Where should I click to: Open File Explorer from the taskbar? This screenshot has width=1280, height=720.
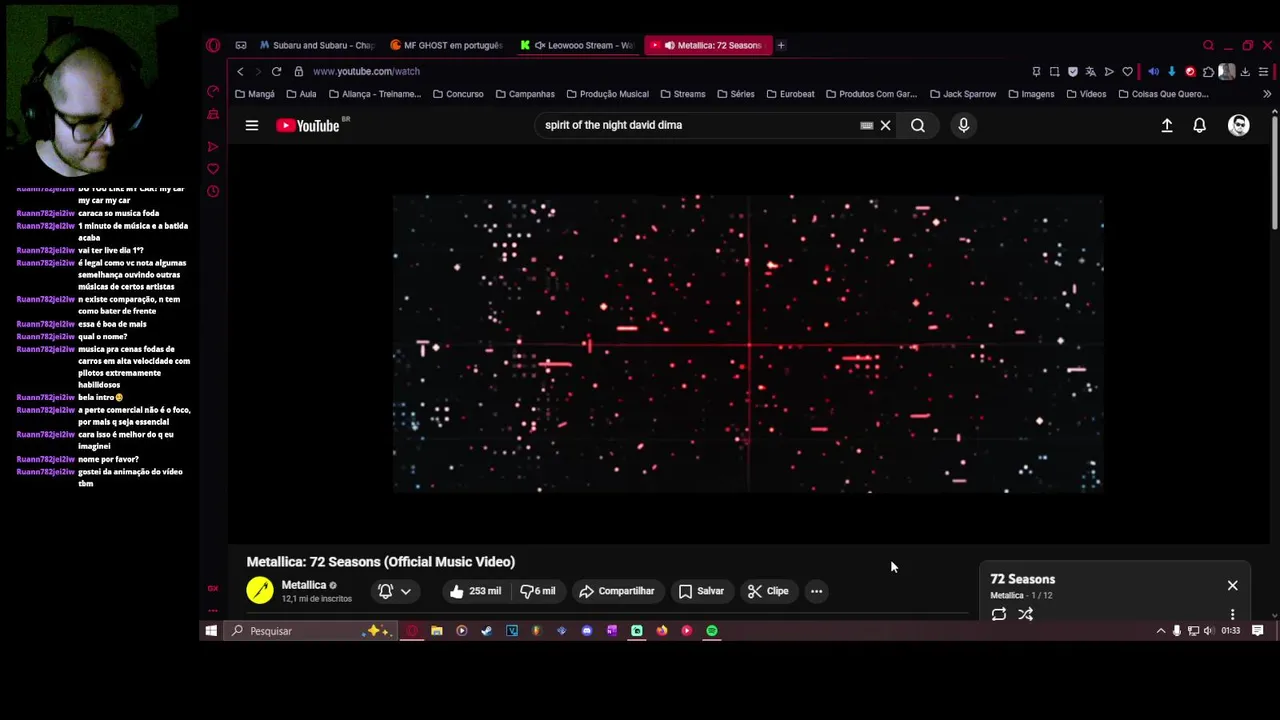(436, 631)
